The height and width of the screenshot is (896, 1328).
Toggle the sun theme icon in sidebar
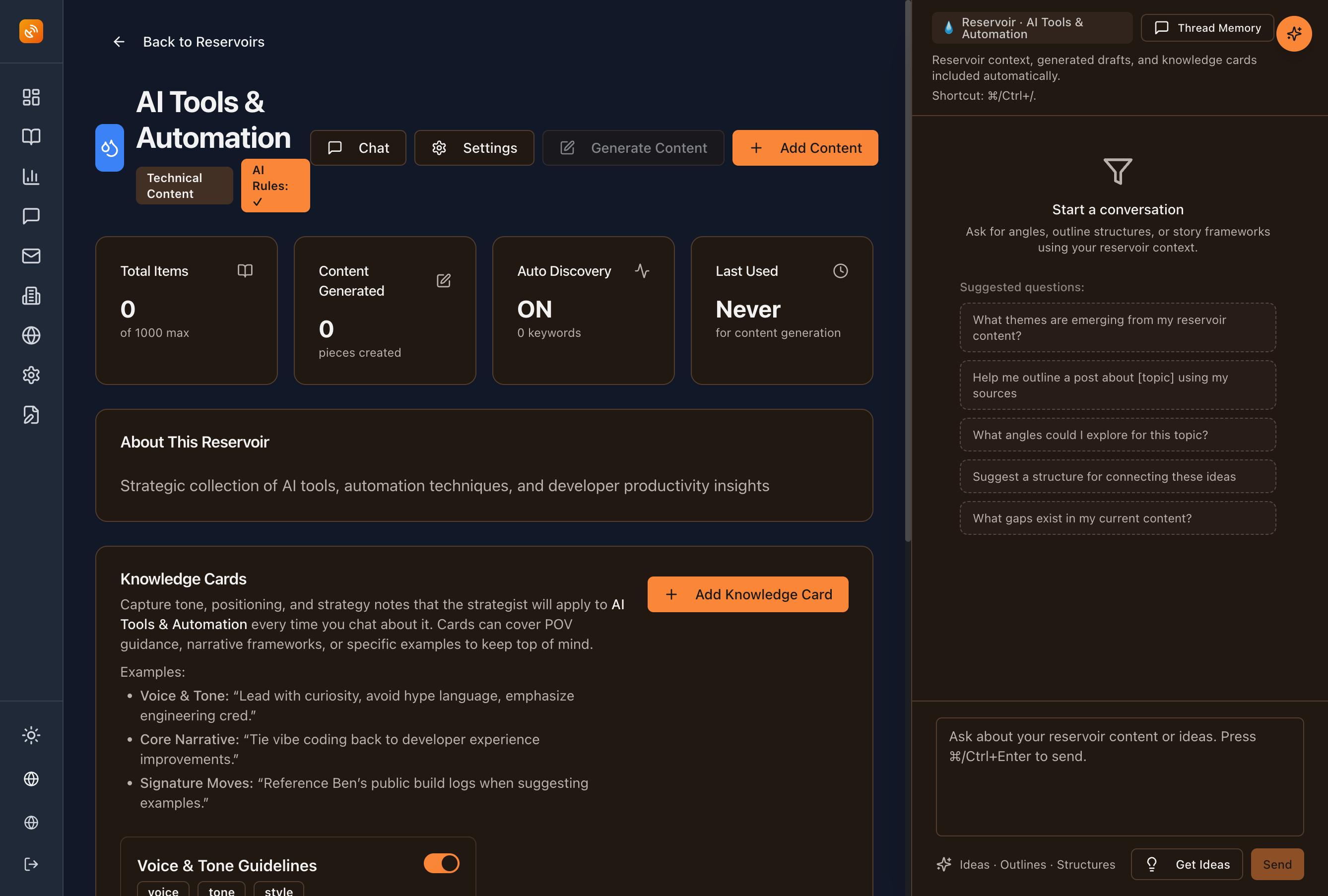pyautogui.click(x=31, y=735)
